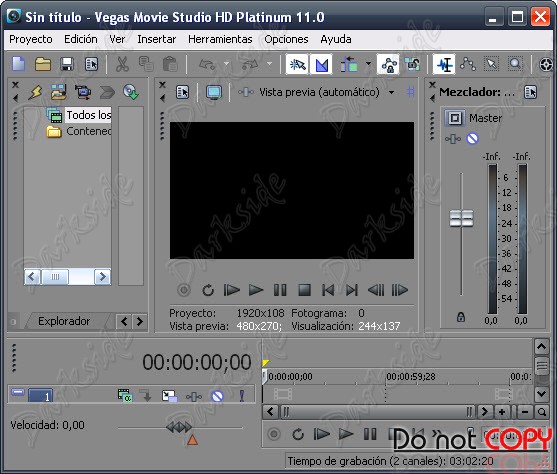Viewport: 557px width, 474px height.
Task: Toggle preview on external monitor
Action: pyautogui.click(x=214, y=92)
